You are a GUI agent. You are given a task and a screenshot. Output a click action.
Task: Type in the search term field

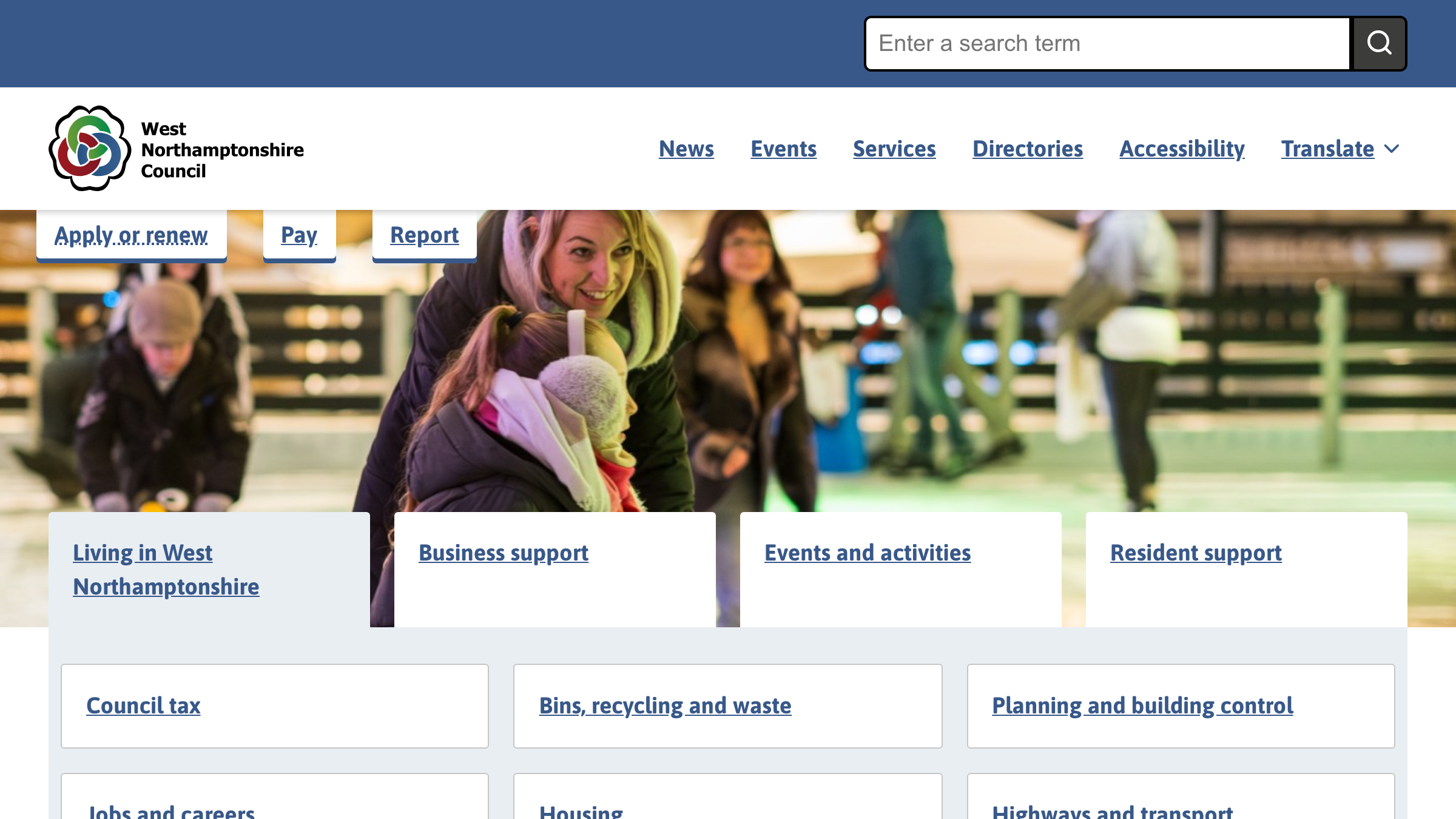[x=1107, y=44]
